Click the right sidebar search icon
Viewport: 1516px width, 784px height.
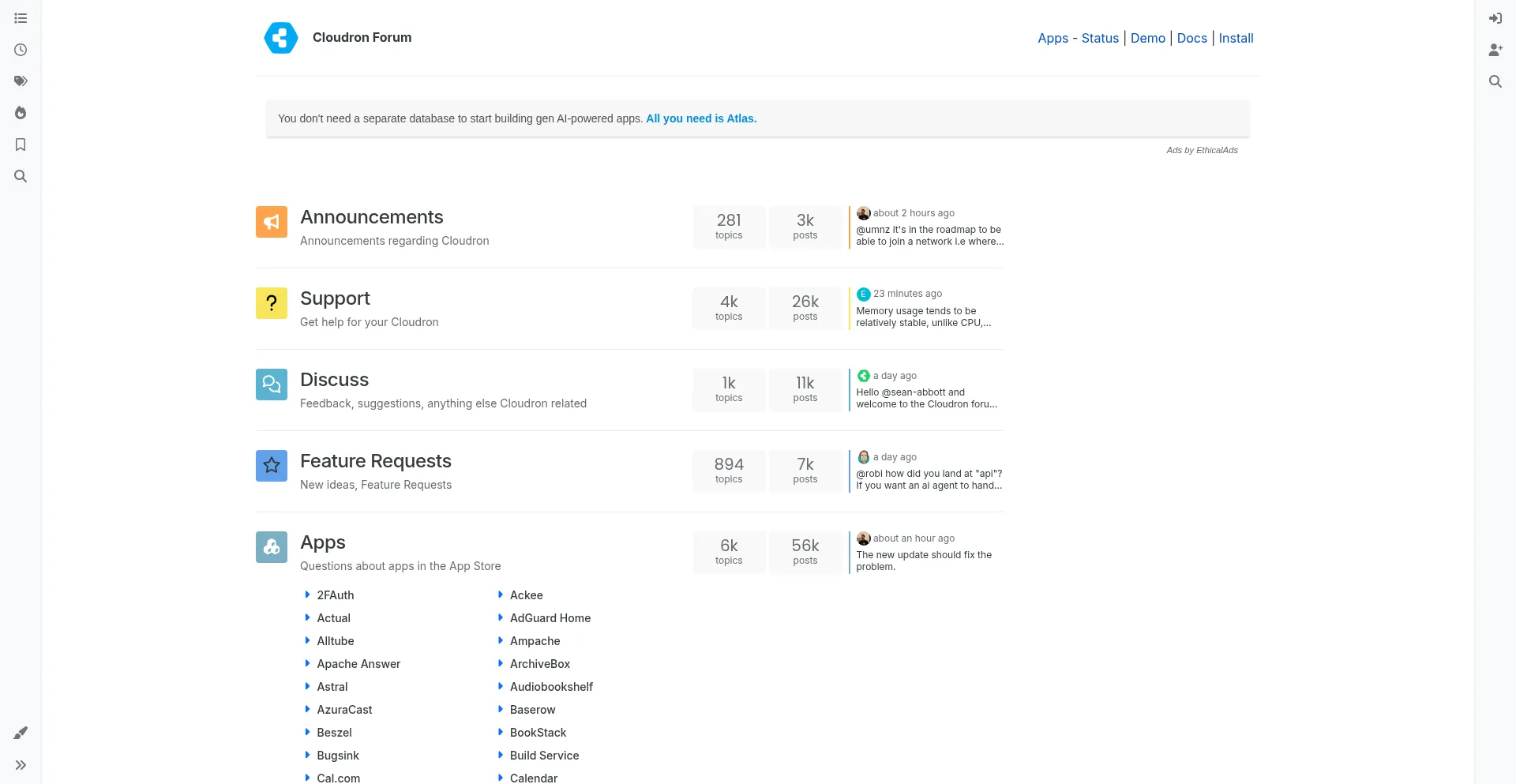1495,81
